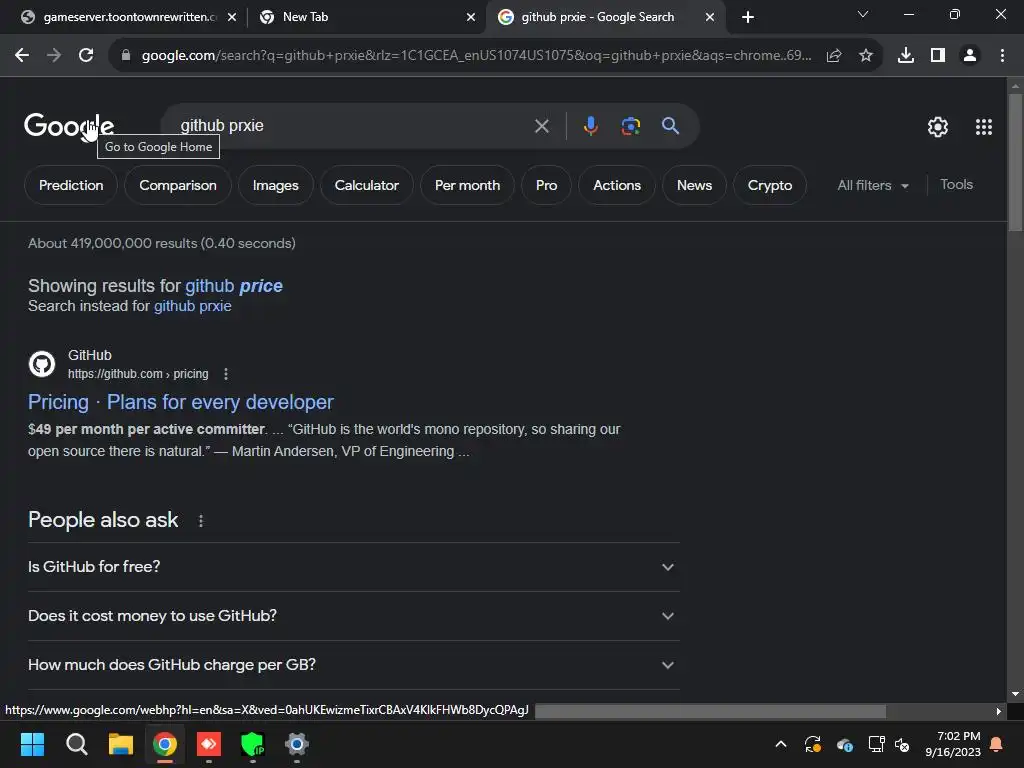Click the corrected 'github price' link
This screenshot has height=768, width=1024.
coord(234,286)
